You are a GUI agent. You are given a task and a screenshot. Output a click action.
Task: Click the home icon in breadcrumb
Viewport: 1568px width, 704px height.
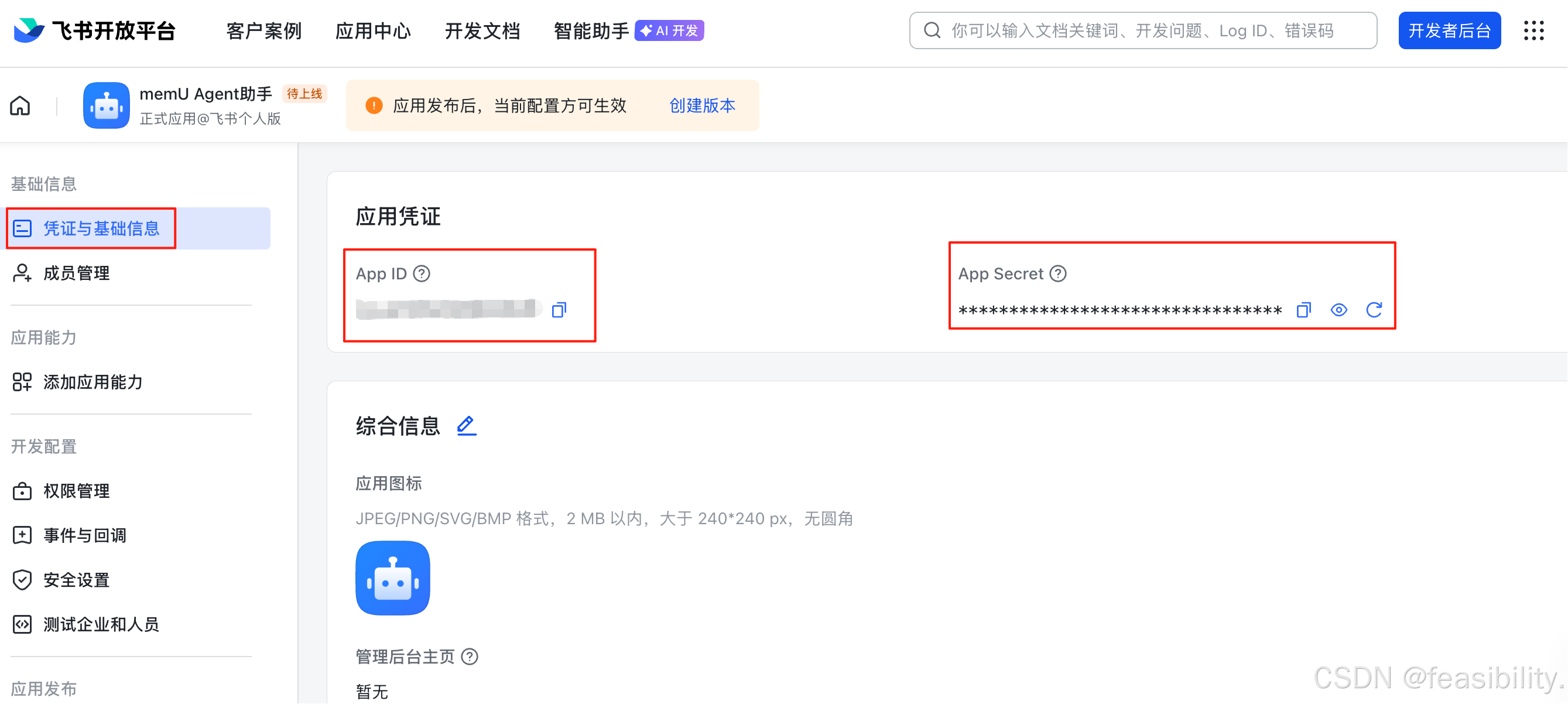tap(20, 106)
